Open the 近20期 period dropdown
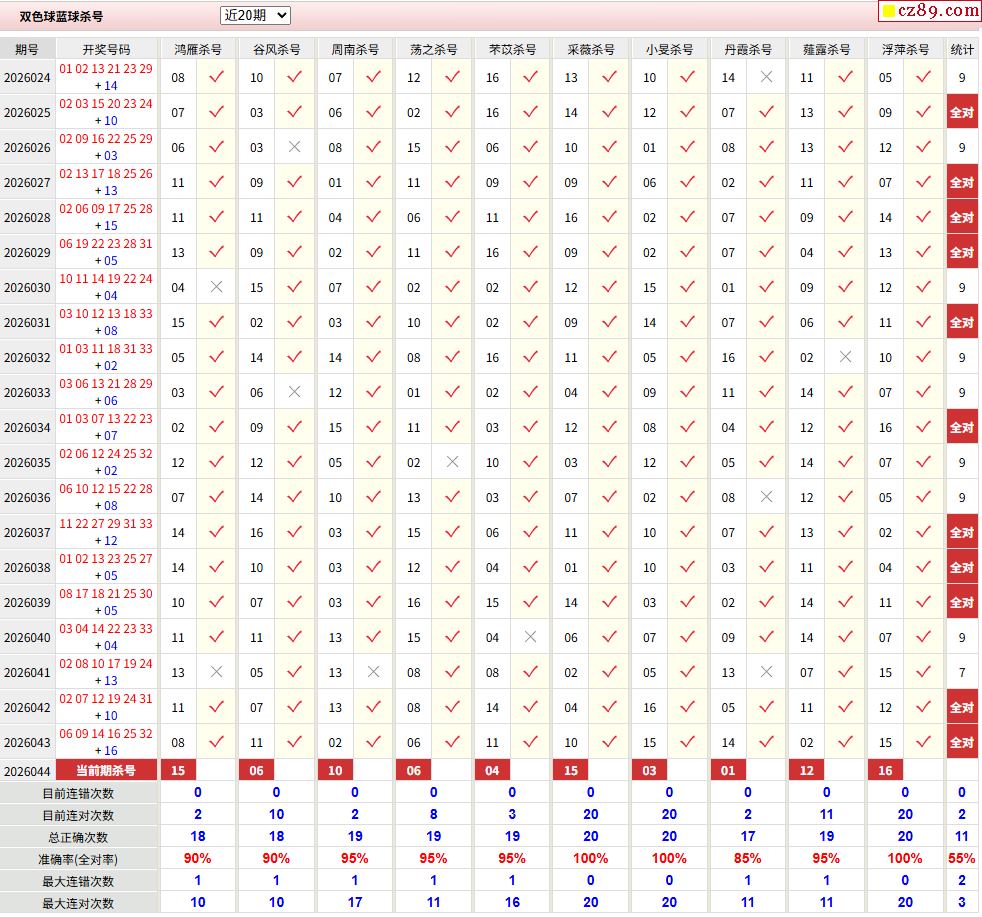This screenshot has height=917, width=982. point(255,15)
